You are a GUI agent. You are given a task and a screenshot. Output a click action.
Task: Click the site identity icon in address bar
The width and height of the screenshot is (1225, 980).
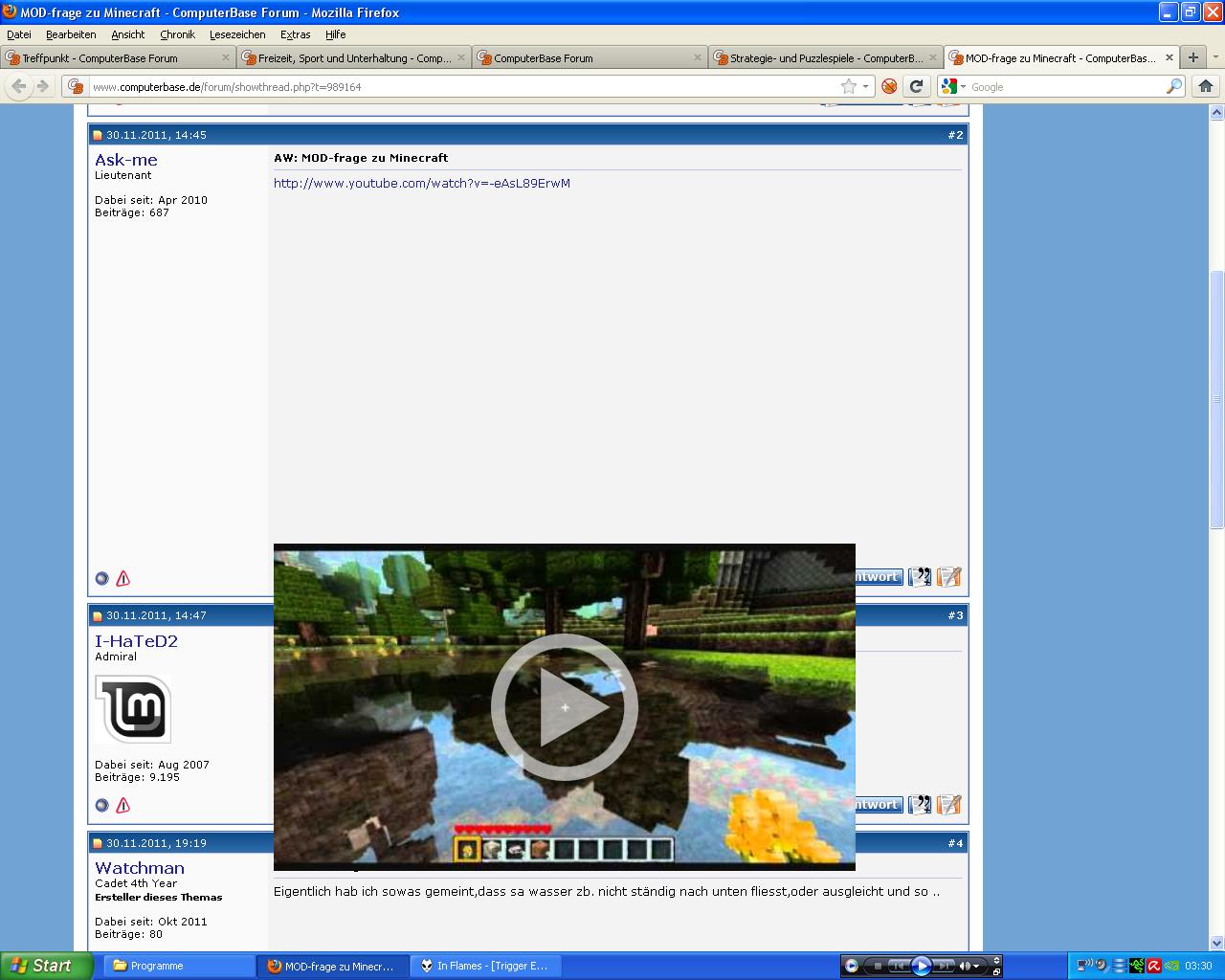coord(77,86)
